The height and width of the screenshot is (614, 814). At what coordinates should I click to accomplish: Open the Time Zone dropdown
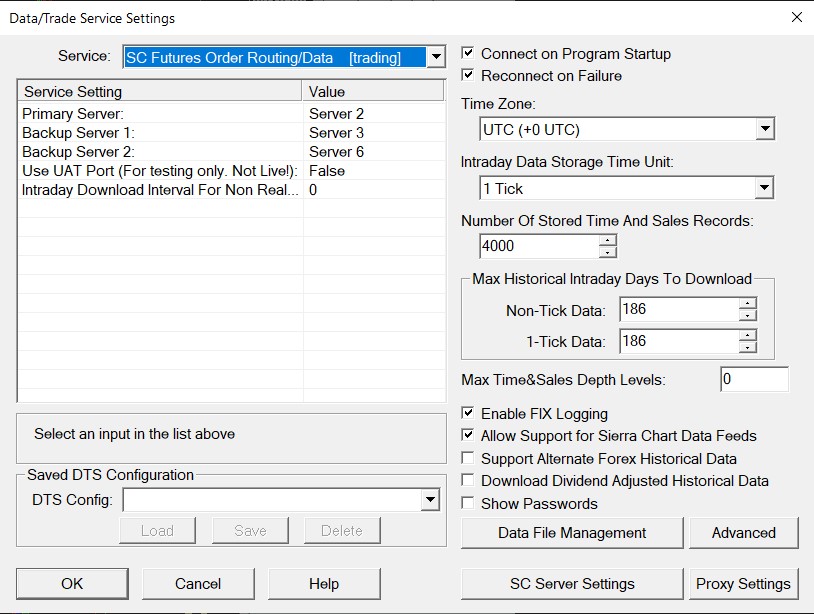(765, 129)
